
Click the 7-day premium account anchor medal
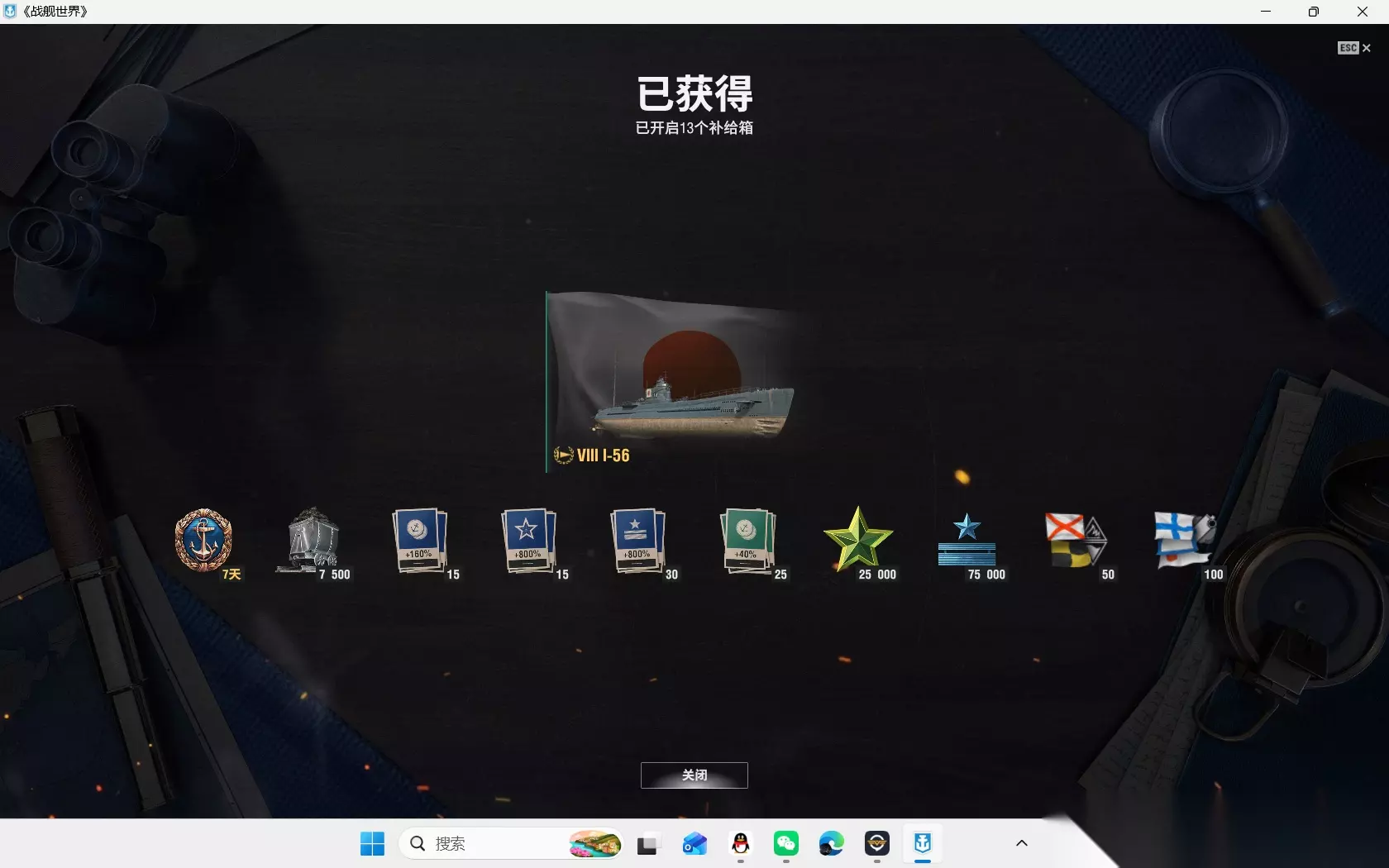click(204, 541)
